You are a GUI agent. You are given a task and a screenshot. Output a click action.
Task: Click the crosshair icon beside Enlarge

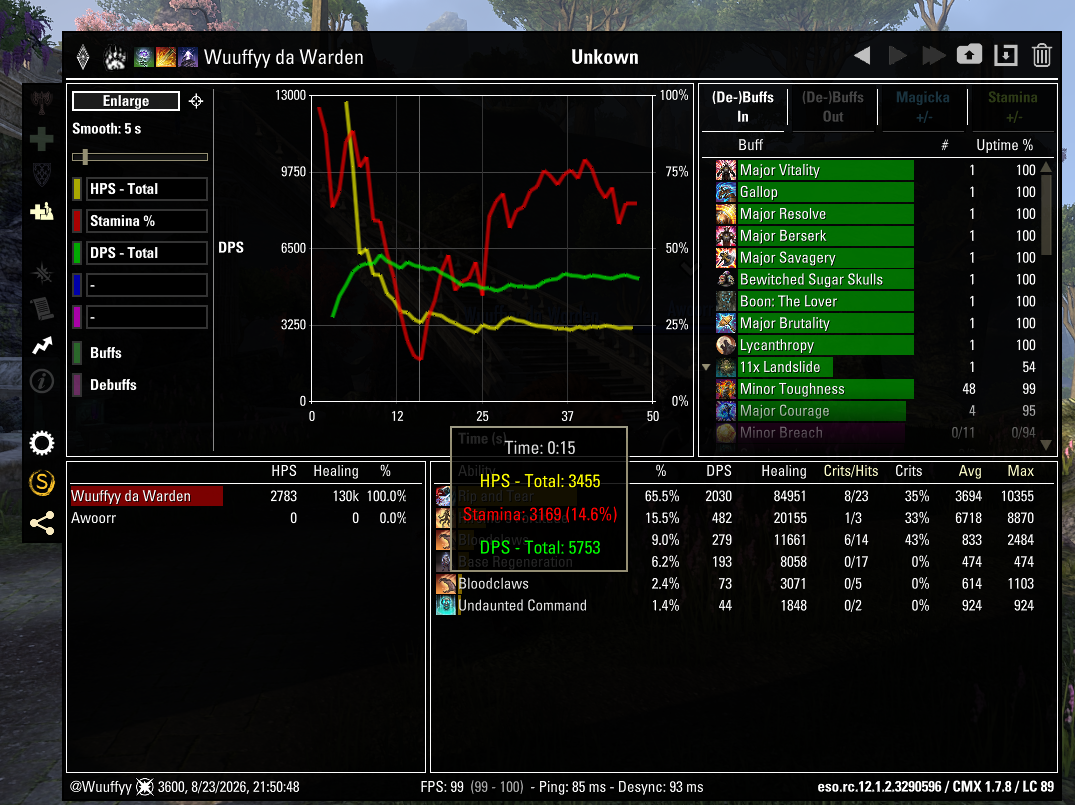196,101
